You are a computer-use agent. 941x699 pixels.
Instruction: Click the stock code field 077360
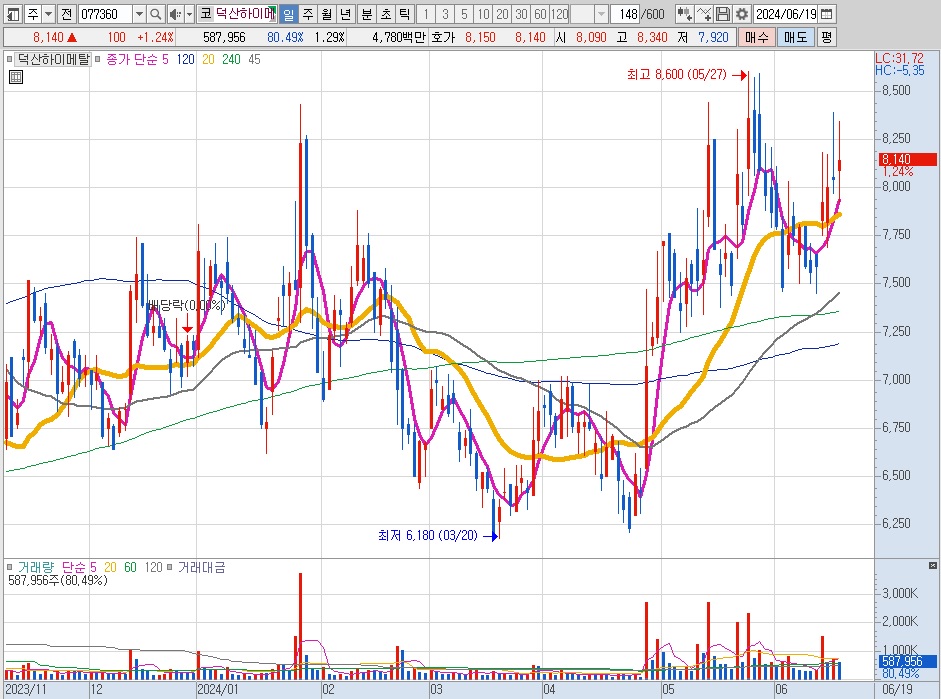pyautogui.click(x=106, y=14)
